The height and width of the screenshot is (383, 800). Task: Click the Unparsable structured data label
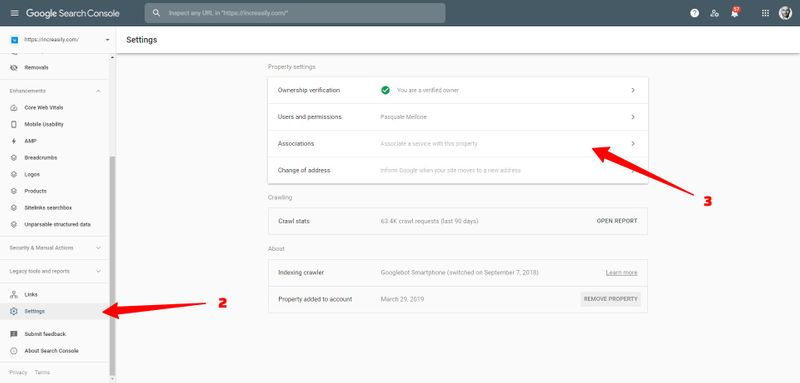[x=58, y=224]
